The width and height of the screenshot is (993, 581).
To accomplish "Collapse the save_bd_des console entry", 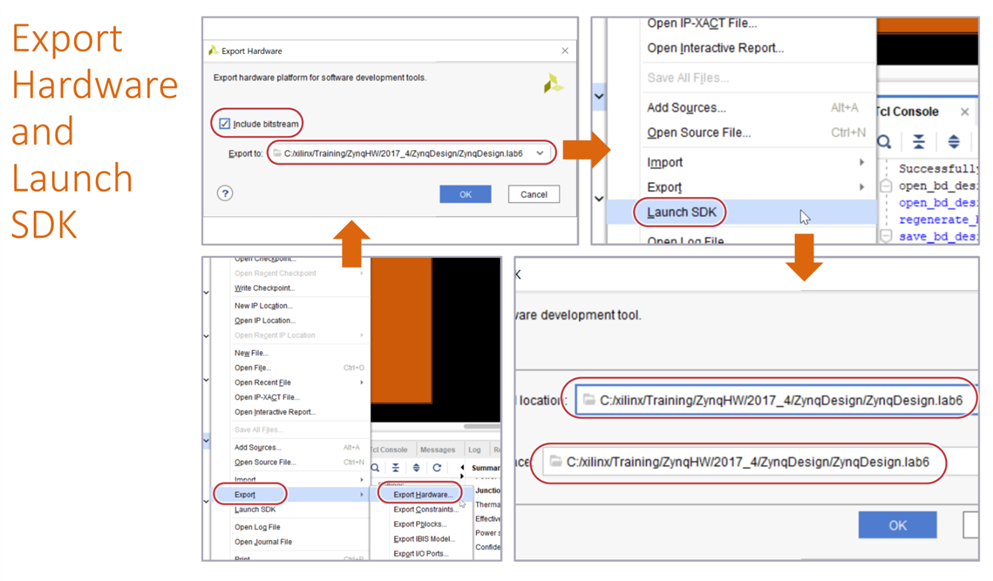I will tap(886, 236).
